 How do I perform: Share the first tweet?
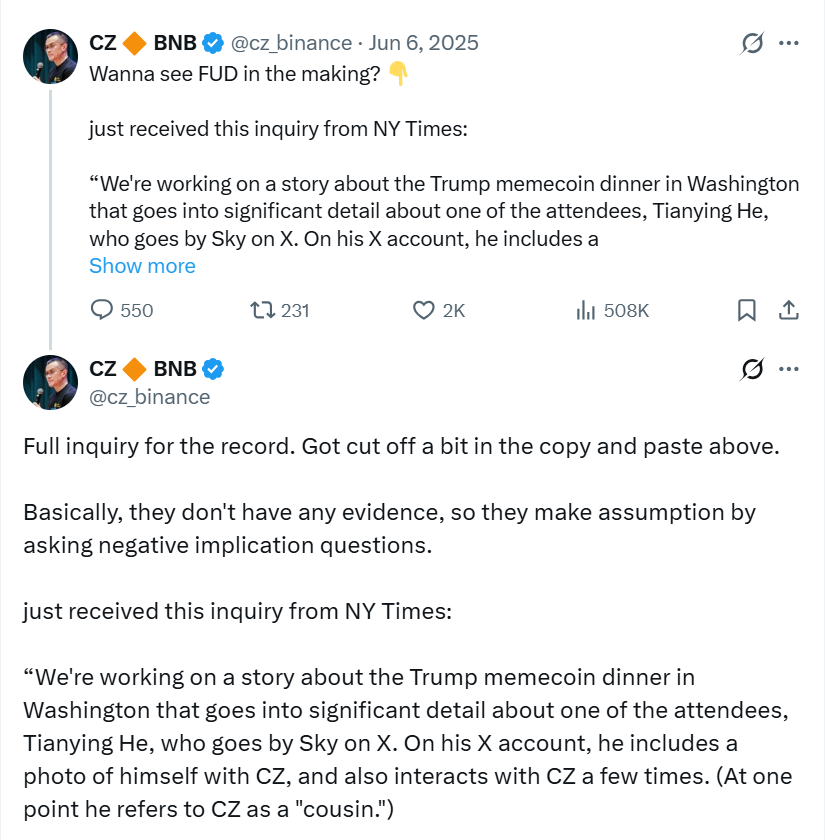(x=788, y=311)
